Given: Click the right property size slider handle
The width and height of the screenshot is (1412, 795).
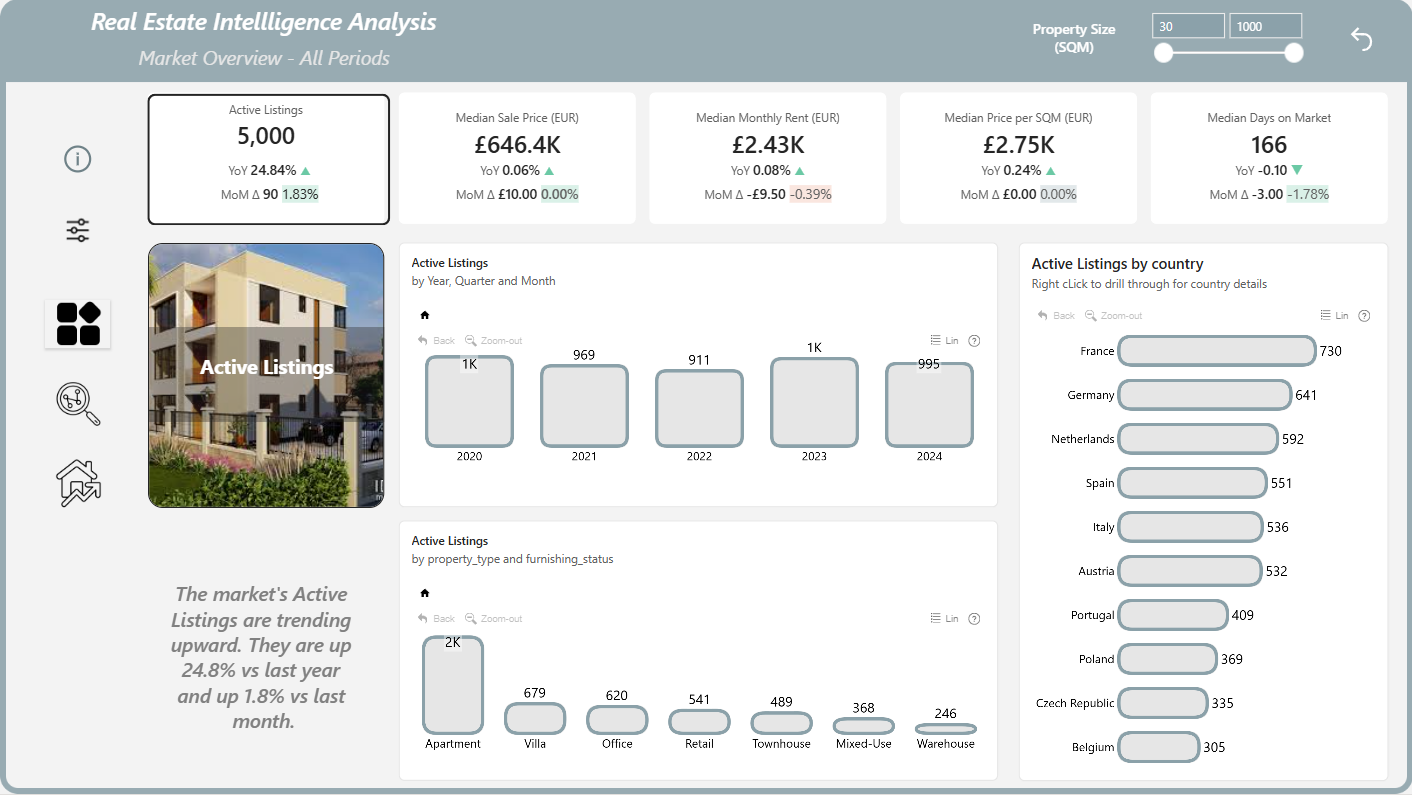Looking at the screenshot, I should pos(1294,53).
